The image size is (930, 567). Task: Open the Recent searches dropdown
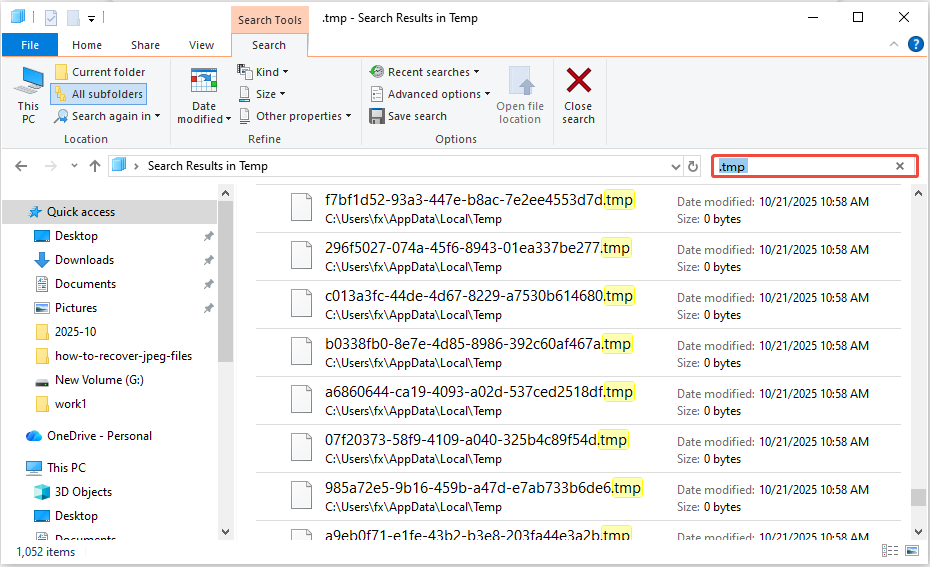[425, 72]
